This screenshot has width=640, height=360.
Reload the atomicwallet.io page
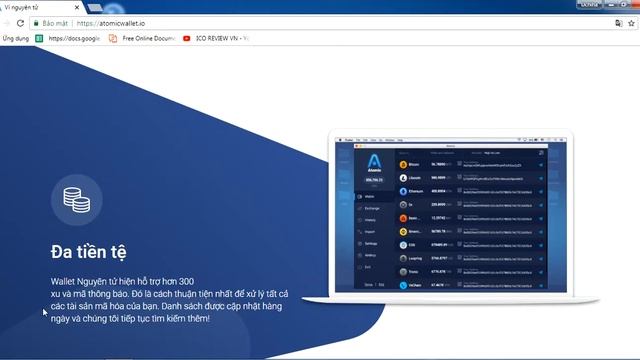click(20, 23)
